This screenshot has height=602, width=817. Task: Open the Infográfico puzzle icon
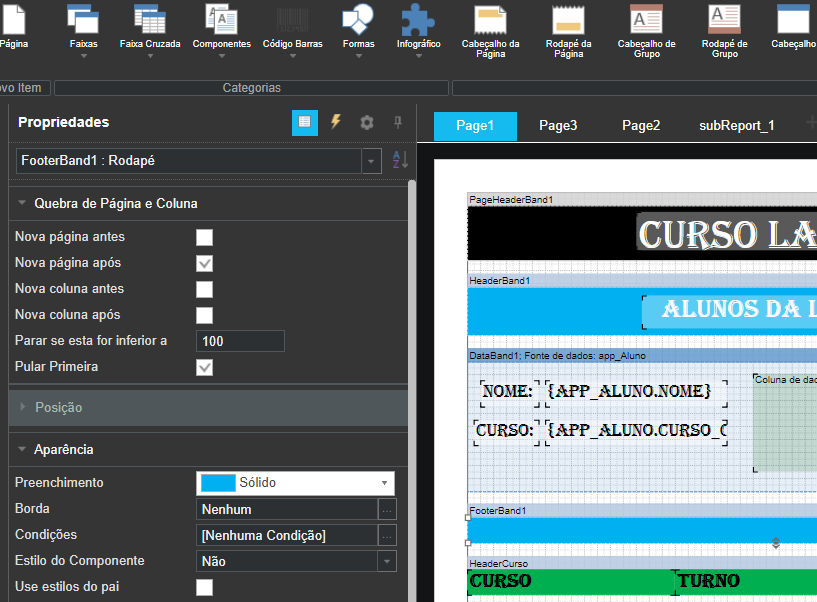pyautogui.click(x=418, y=19)
